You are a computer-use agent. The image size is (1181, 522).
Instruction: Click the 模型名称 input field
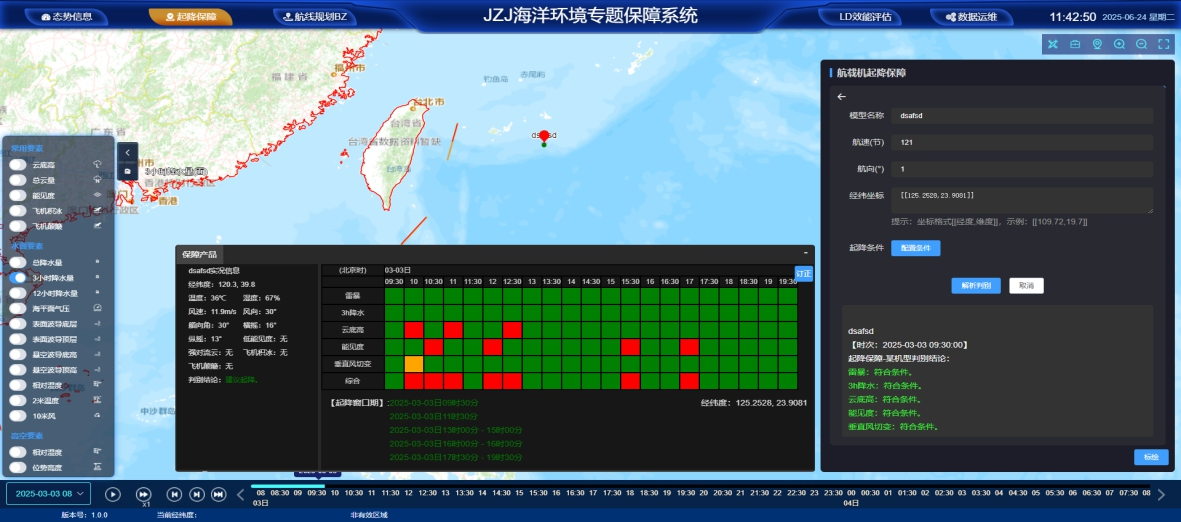pos(1021,115)
